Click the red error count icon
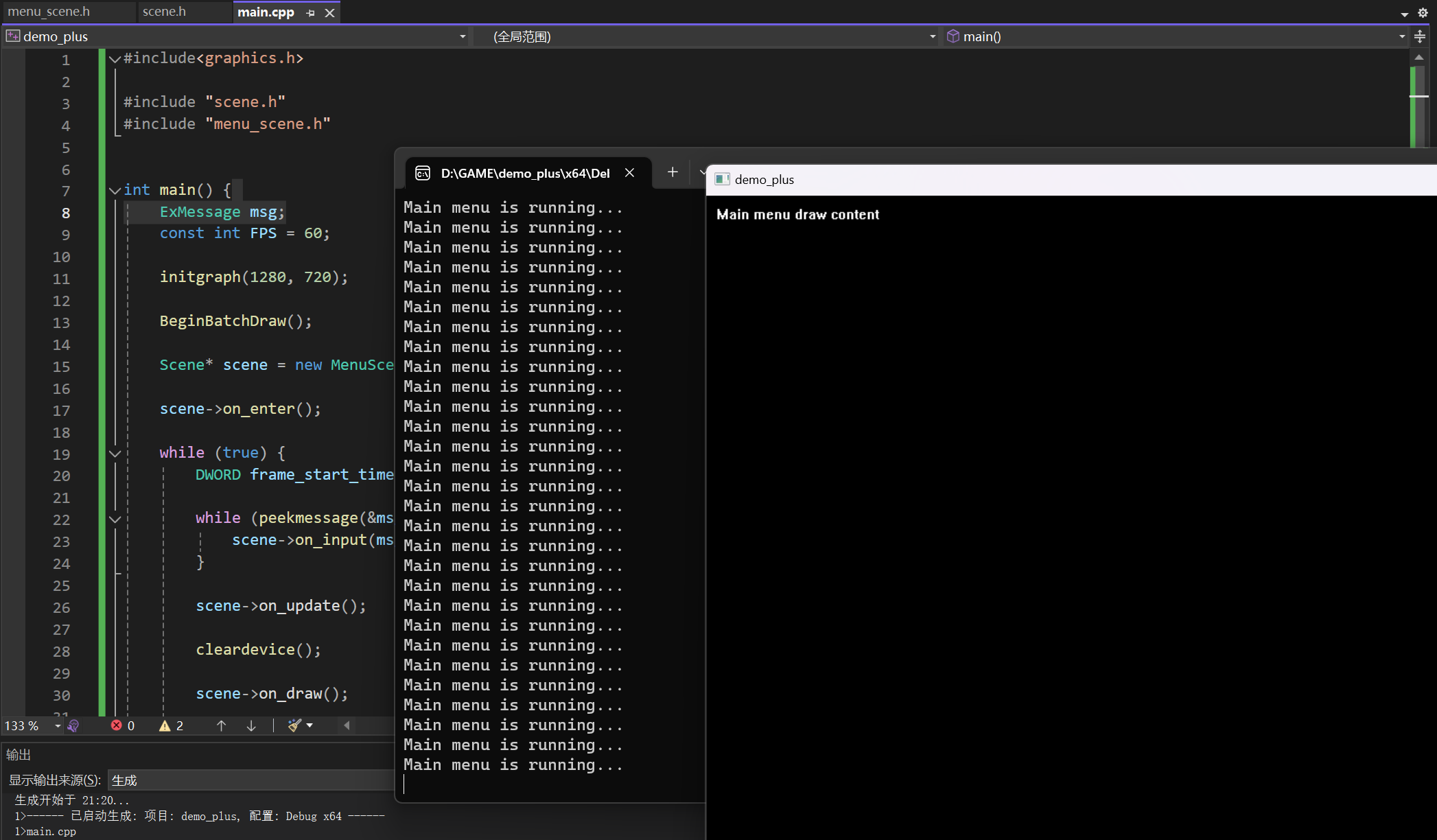The width and height of the screenshot is (1437, 840). pos(117,725)
